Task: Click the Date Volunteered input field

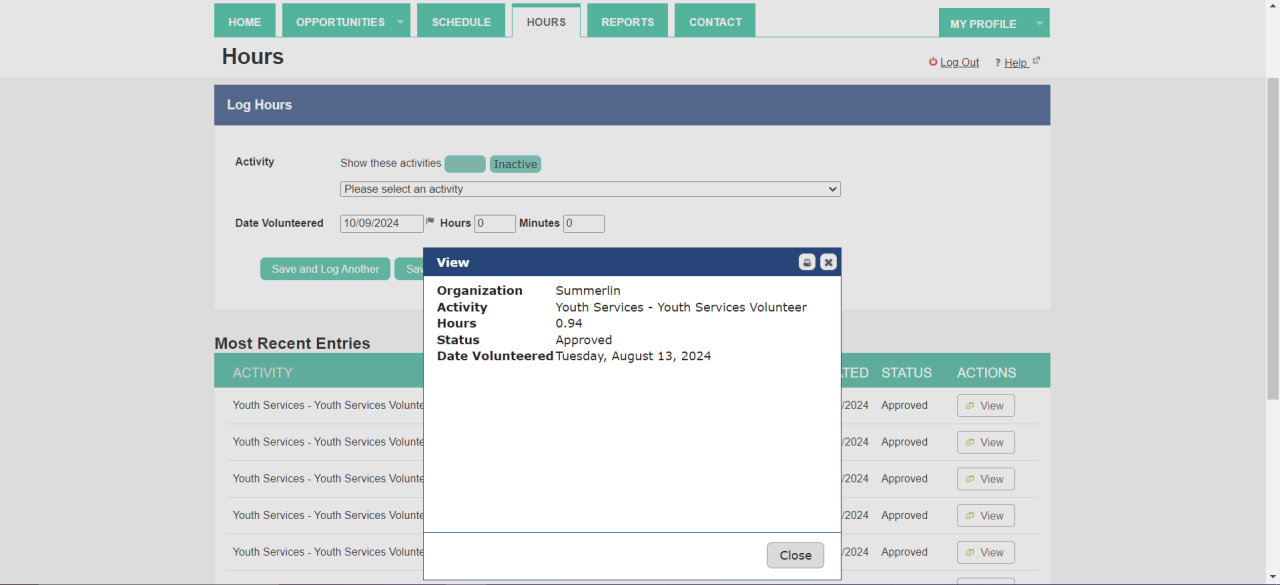Action: 381,223
